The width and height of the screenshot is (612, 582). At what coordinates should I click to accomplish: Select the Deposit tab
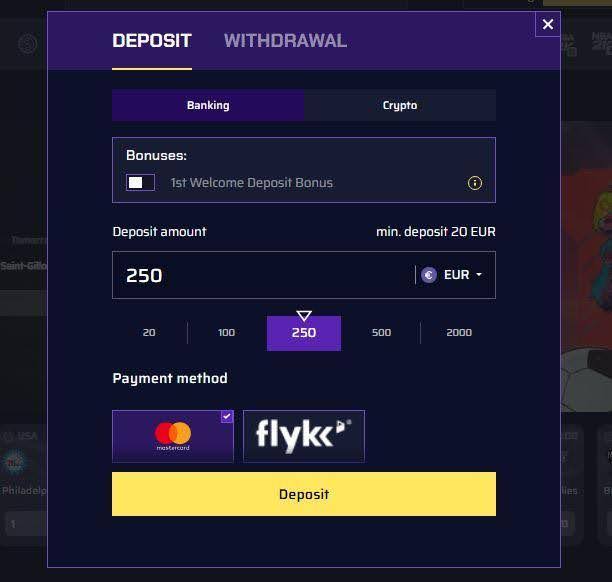pyautogui.click(x=152, y=41)
